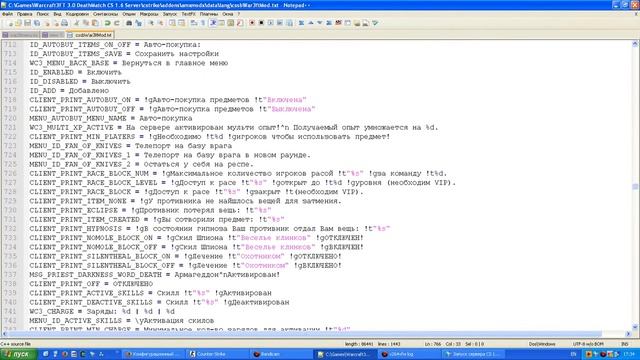Click the WC3_CHARGE line
The width and height of the screenshot is (640, 360).
(102, 311)
